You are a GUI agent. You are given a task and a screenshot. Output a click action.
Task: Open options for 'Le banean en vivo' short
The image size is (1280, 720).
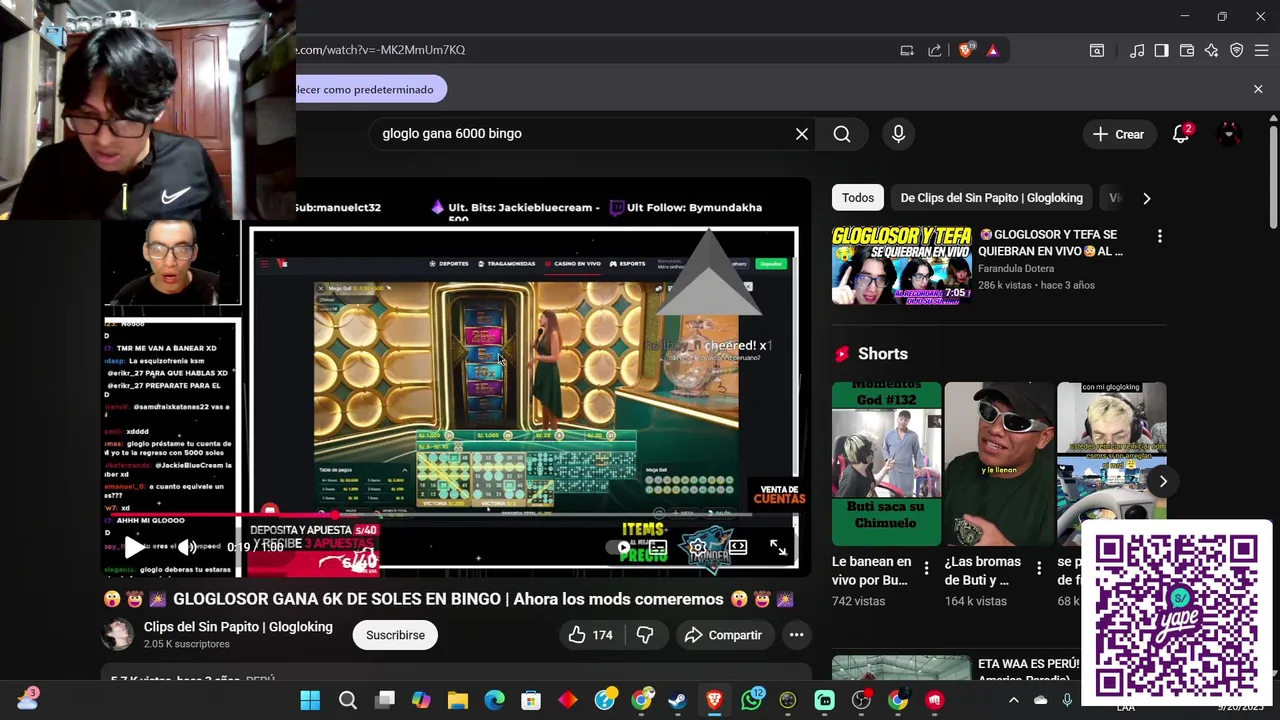tap(926, 569)
